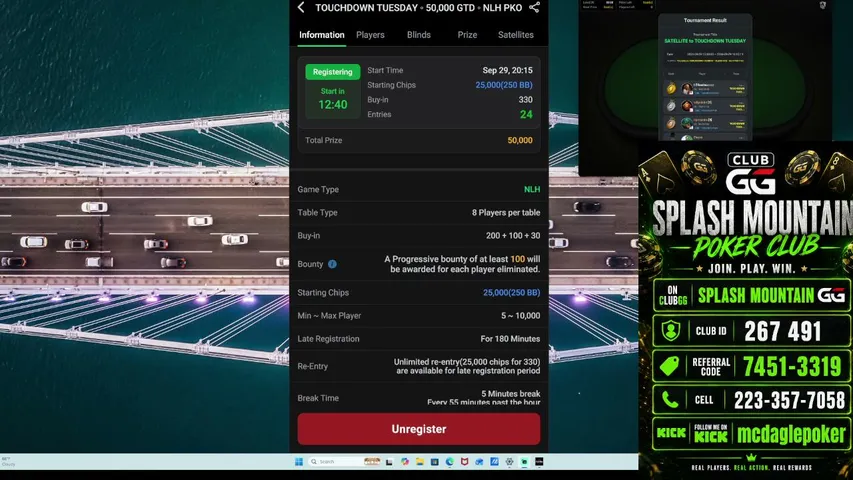
Task: Click the Registering status badge
Action: click(332, 72)
